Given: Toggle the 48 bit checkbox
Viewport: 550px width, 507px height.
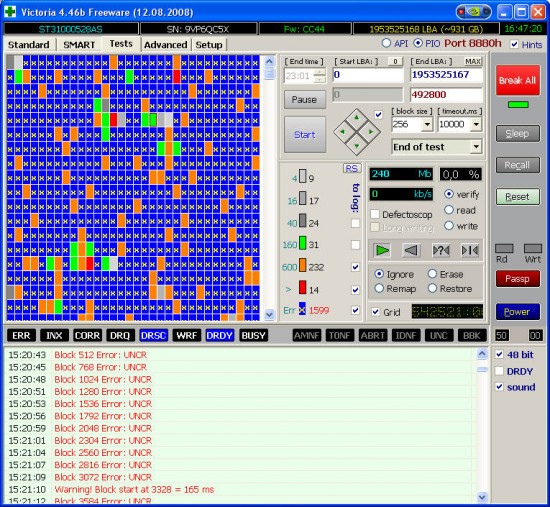Looking at the screenshot, I should click(x=499, y=354).
